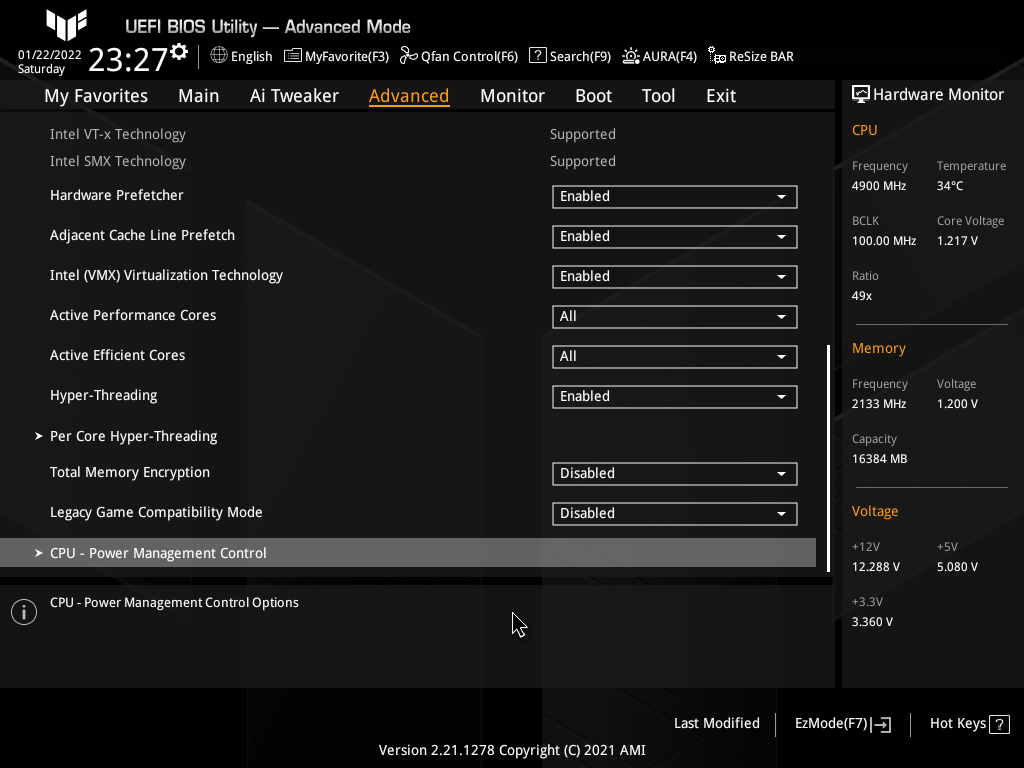The image size is (1024, 768).
Task: Click the EzMode exit arrow icon
Action: pos(881,724)
